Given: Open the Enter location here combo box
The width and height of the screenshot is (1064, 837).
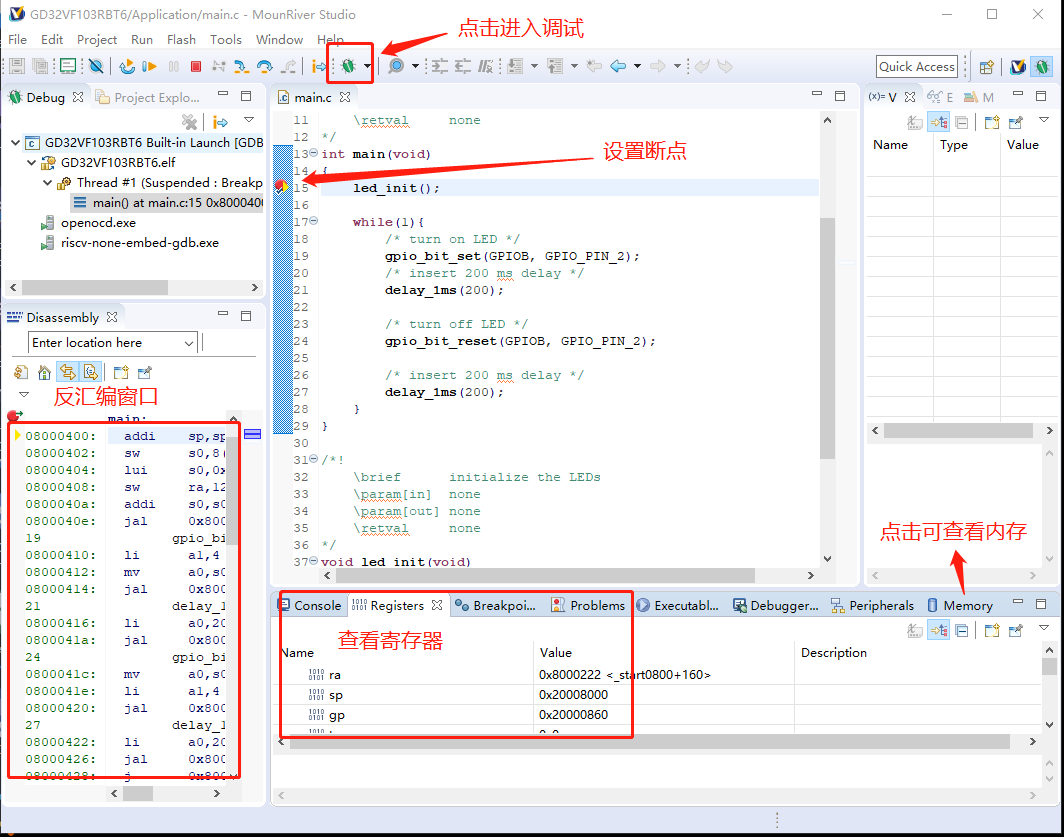Looking at the screenshot, I should [113, 343].
